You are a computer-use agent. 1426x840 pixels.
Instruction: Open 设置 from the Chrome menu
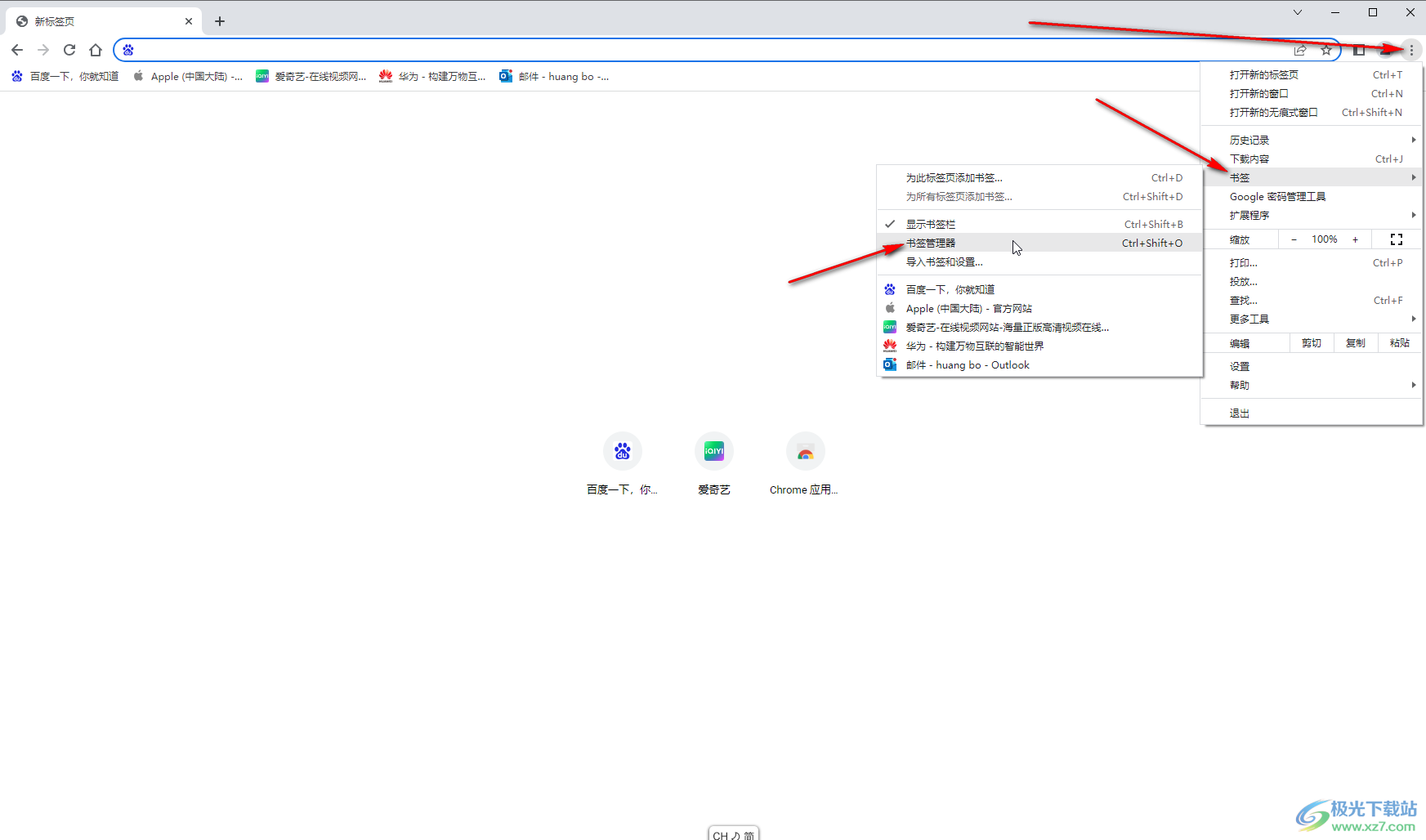[1312, 366]
